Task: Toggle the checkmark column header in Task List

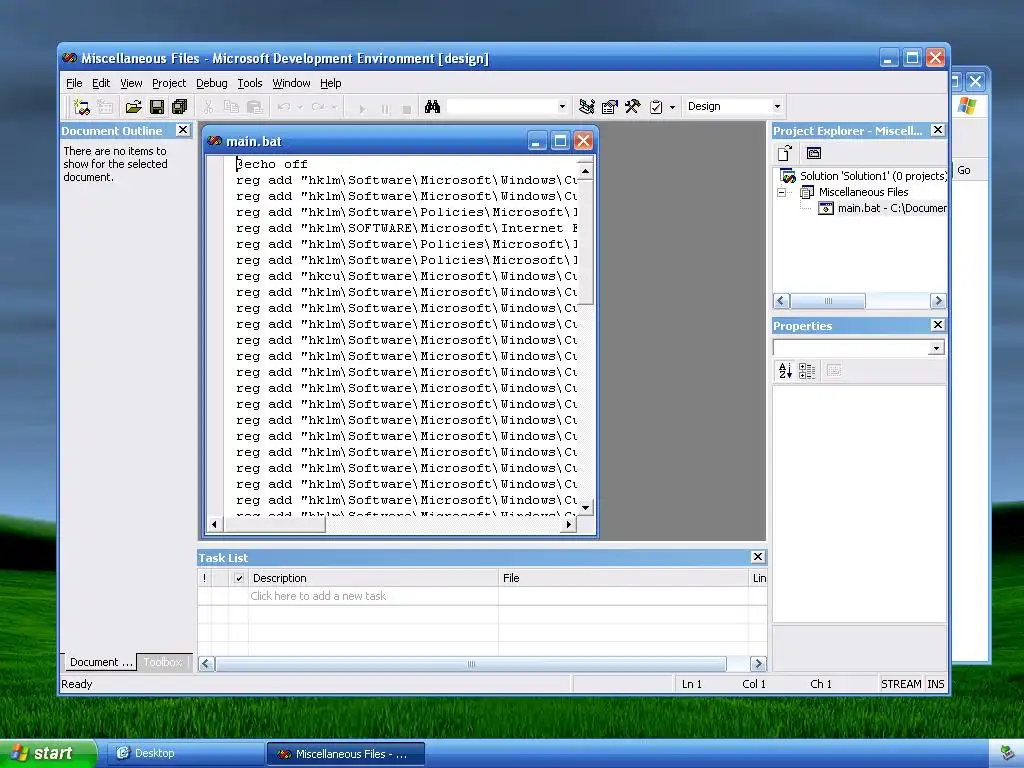Action: 239,578
